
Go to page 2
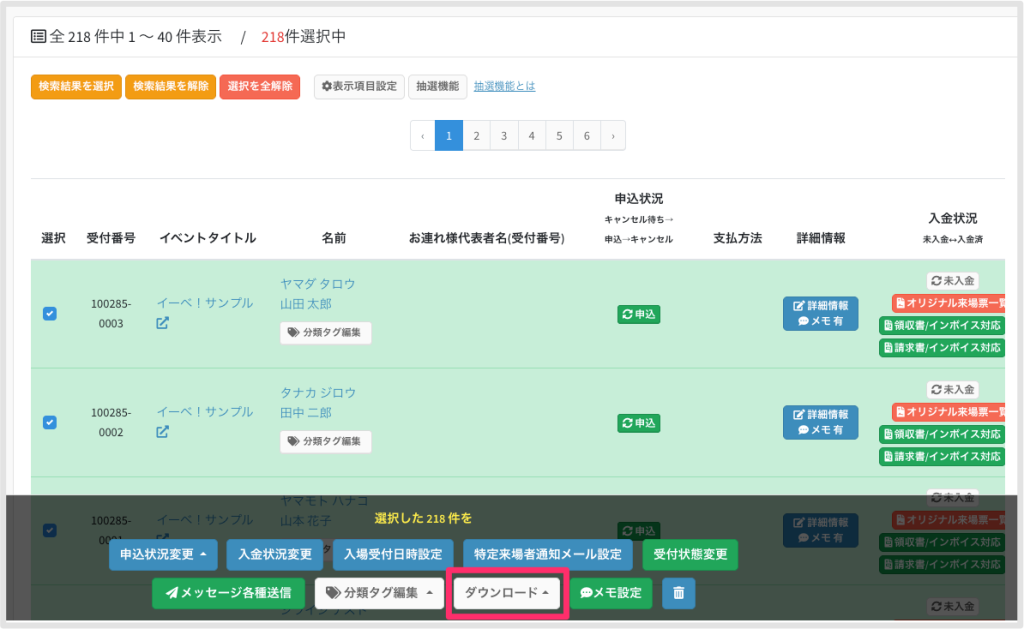(477, 136)
